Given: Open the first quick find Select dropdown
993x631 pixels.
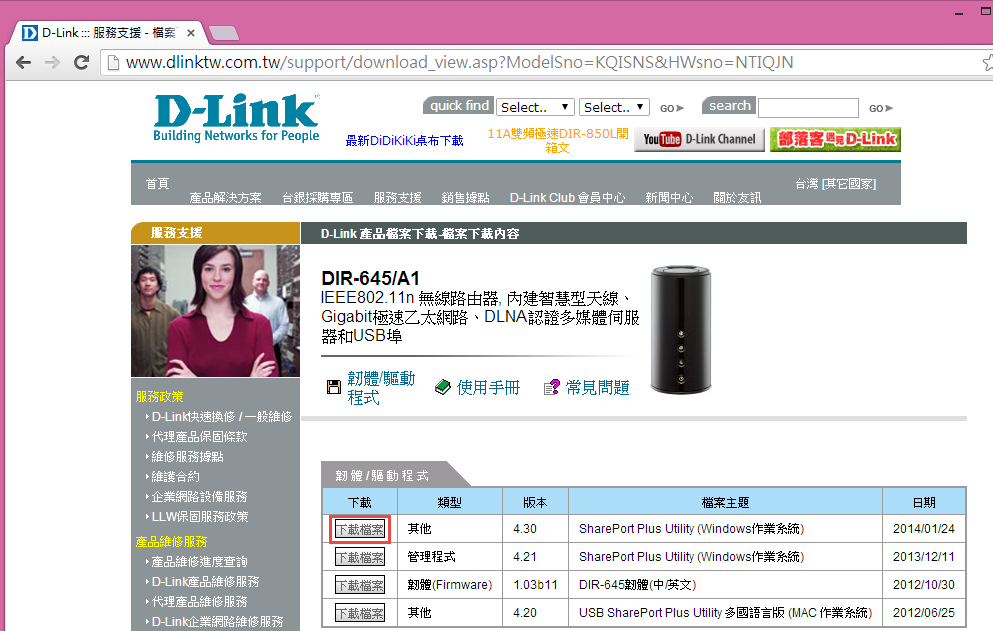Looking at the screenshot, I should [x=535, y=107].
